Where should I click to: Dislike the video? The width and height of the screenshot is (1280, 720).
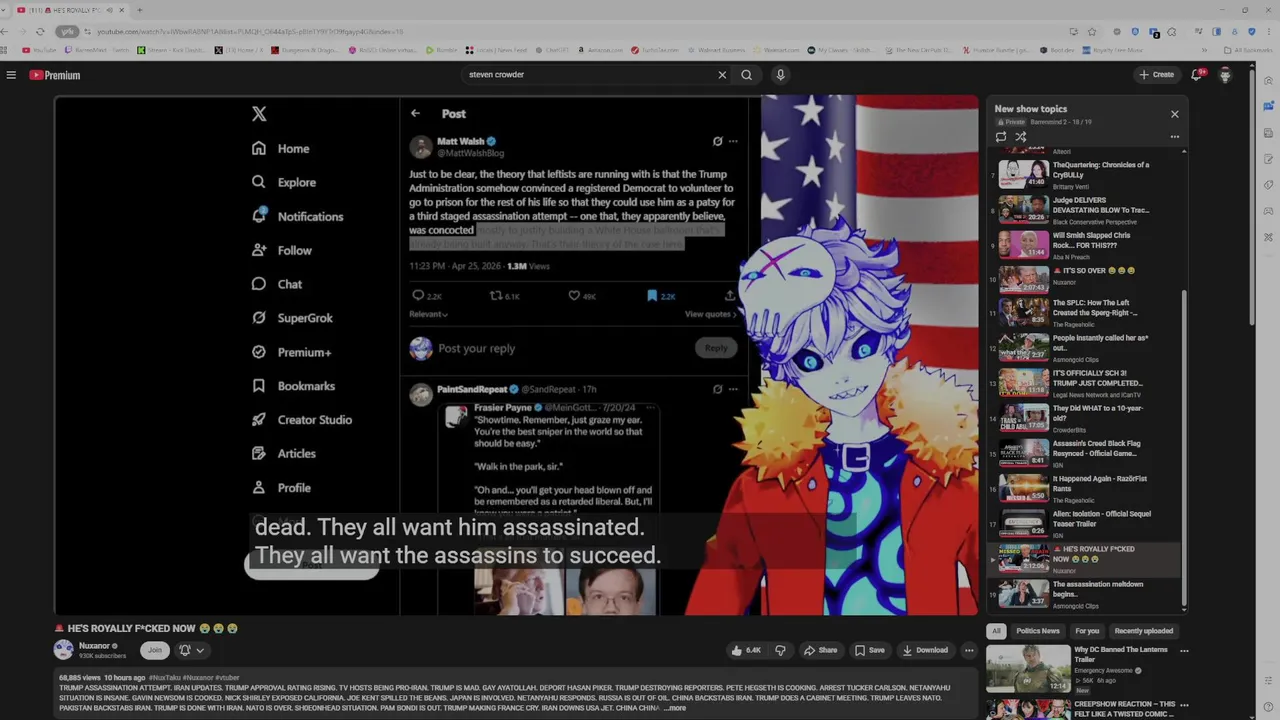[x=780, y=650]
